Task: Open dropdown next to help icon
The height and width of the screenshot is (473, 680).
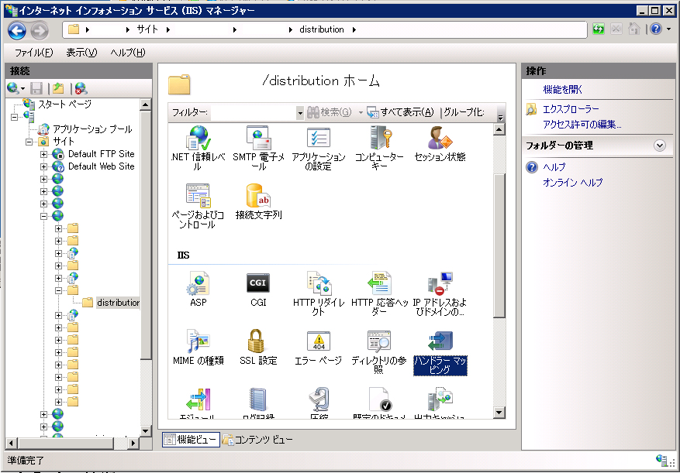Action: coord(668,29)
